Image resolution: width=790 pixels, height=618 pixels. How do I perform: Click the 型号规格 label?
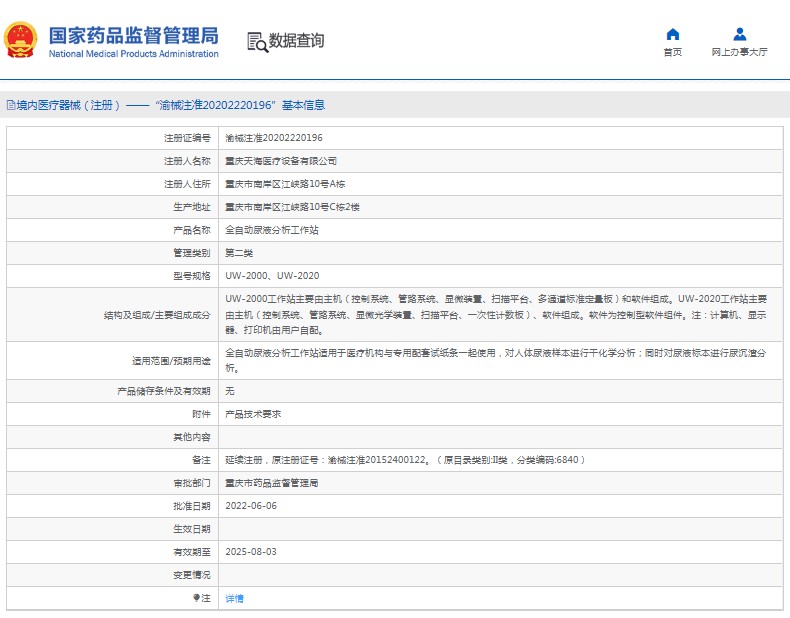pyautogui.click(x=192, y=276)
